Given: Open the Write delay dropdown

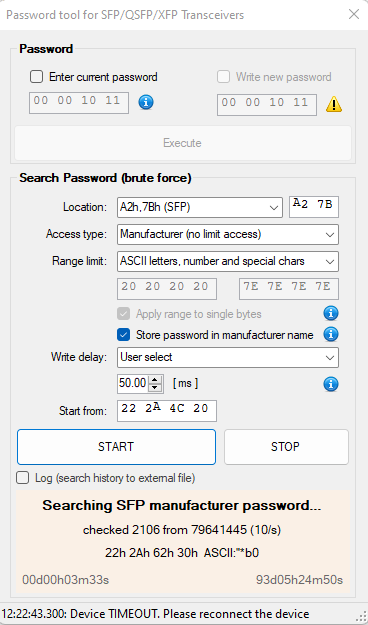Looking at the screenshot, I should 228,357.
